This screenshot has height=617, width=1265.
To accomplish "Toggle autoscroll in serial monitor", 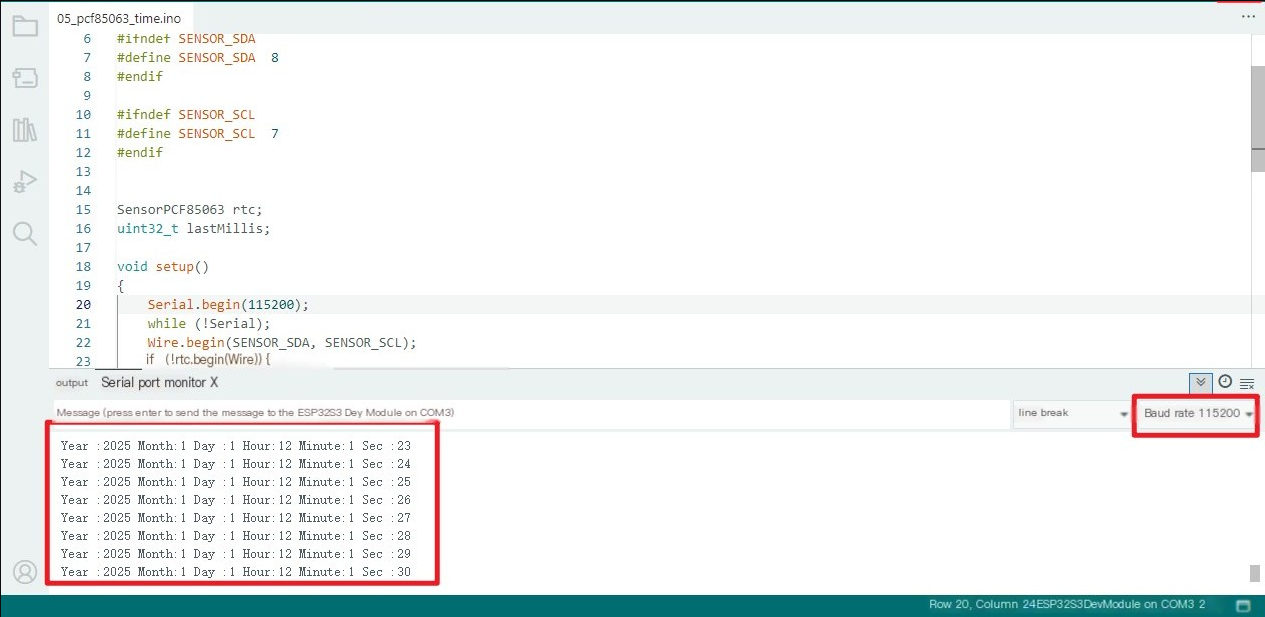I will pyautogui.click(x=1201, y=382).
